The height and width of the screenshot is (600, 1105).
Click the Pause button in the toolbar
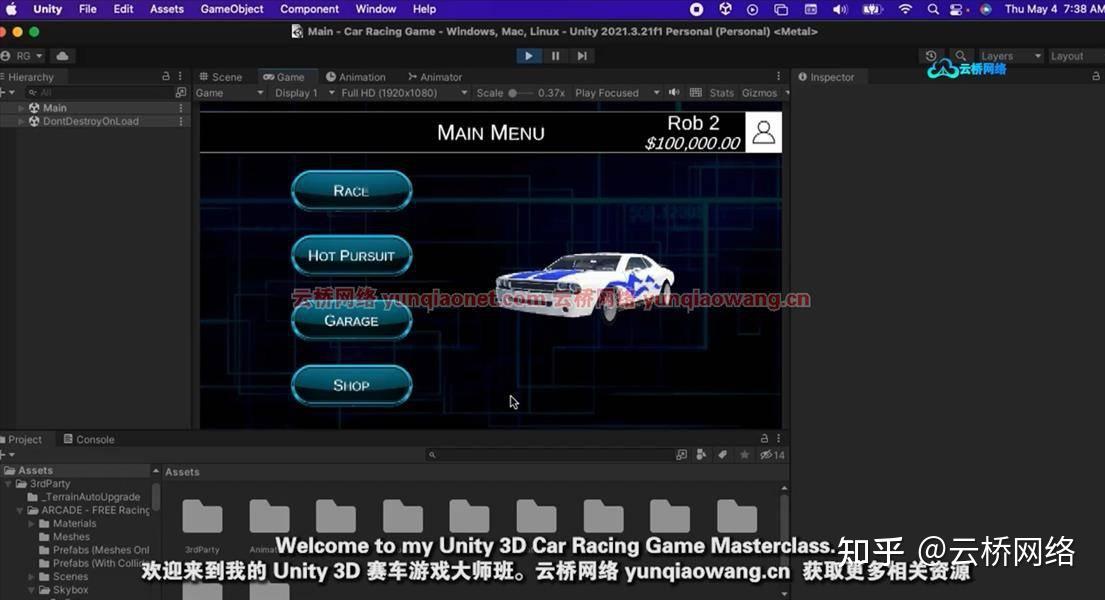pos(556,55)
